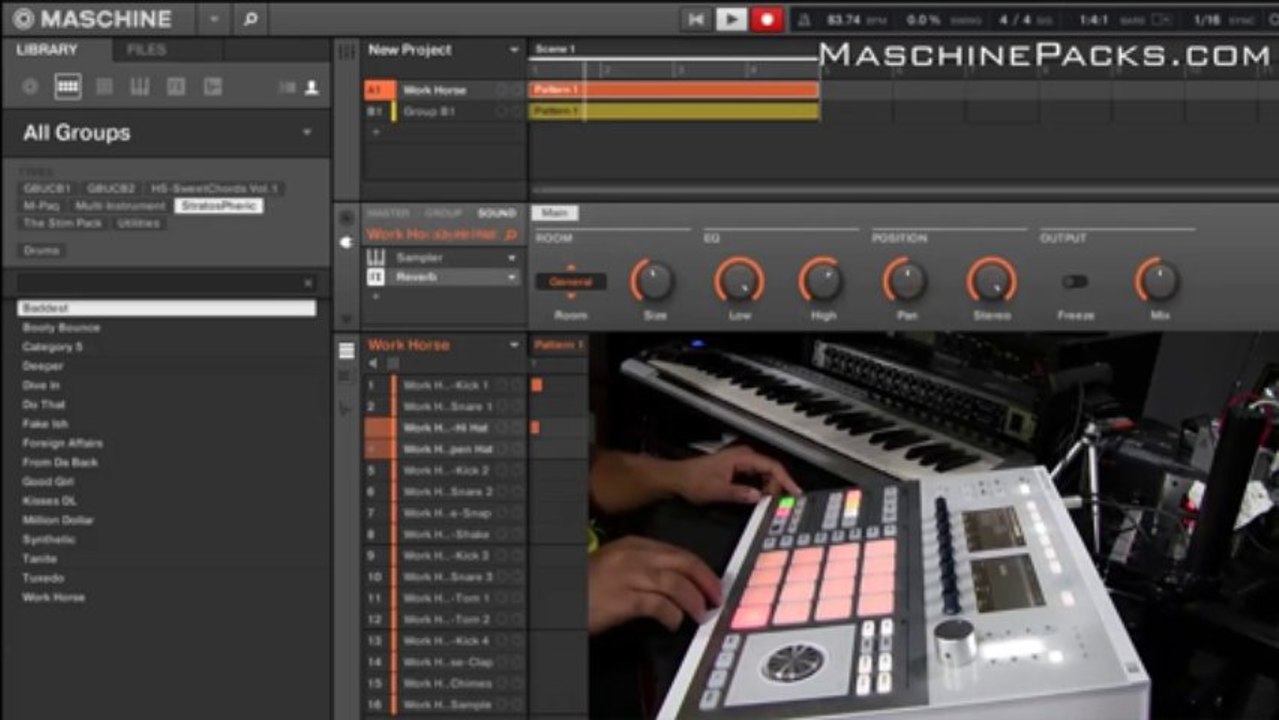Filter by the GBUCB1 type tag
The image size is (1279, 720).
[48, 188]
